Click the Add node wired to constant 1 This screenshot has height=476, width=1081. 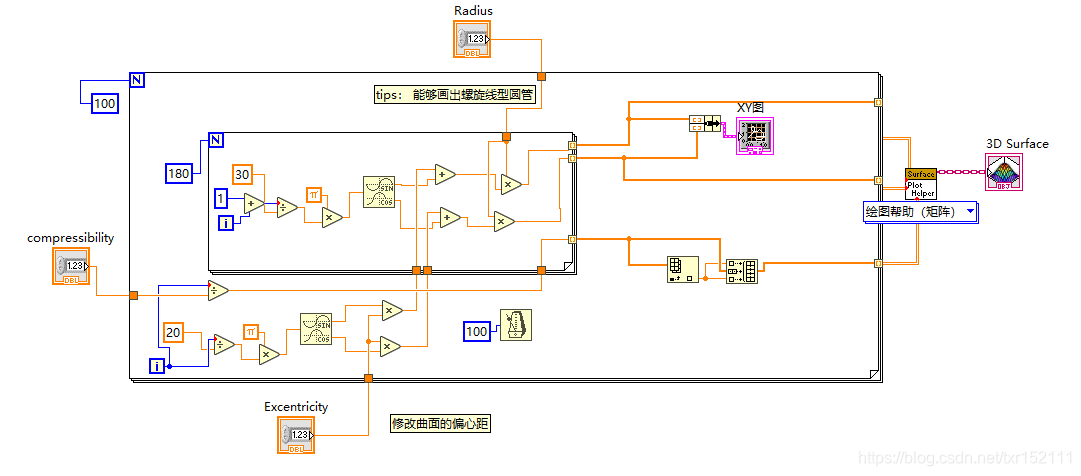(x=252, y=204)
